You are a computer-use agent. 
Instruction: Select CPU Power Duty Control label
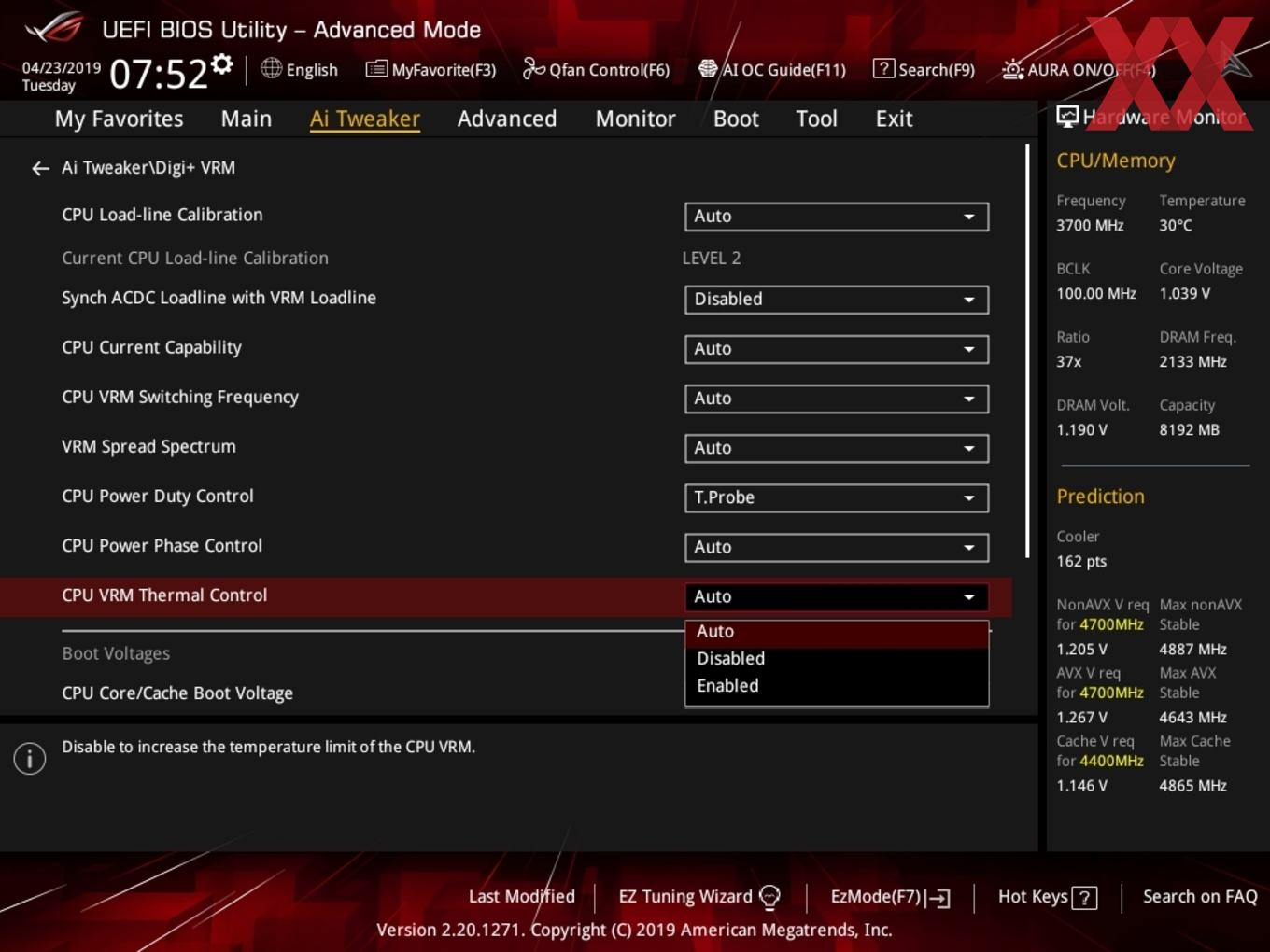click(x=158, y=496)
